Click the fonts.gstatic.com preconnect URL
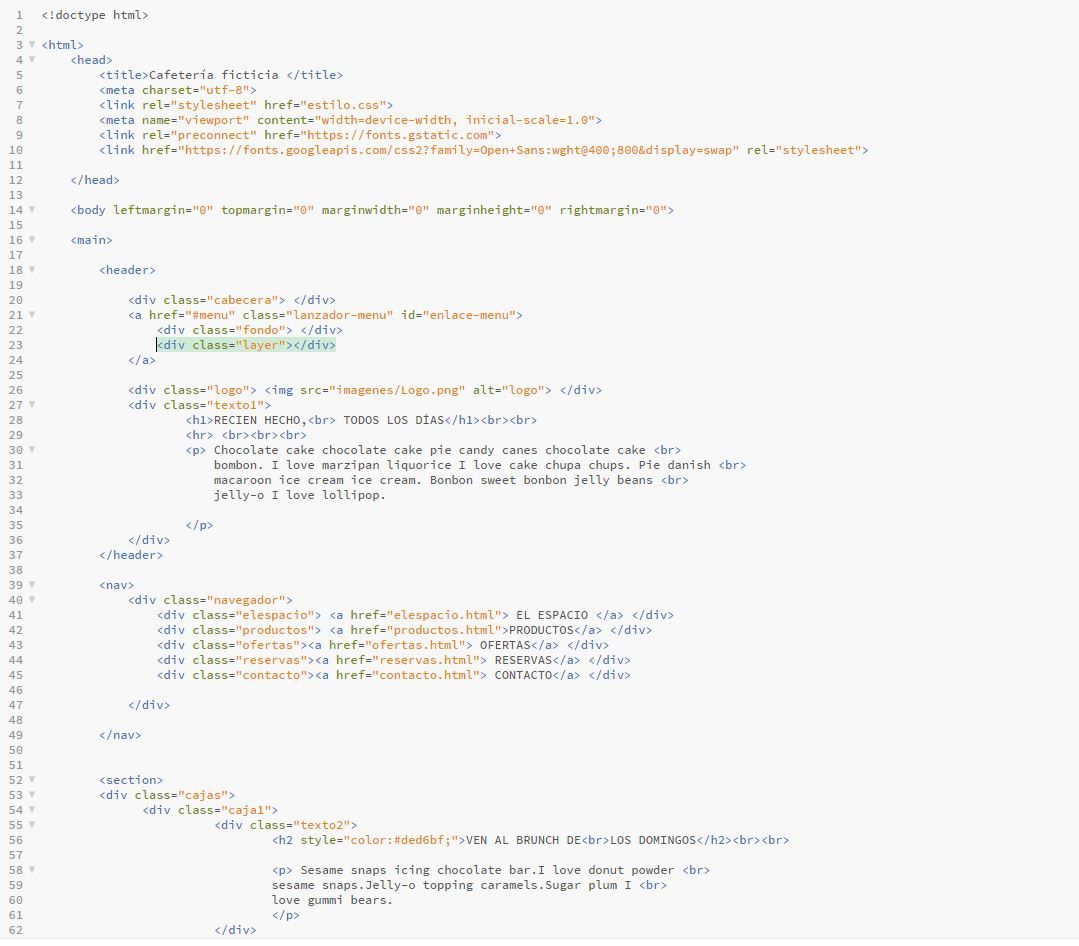Screen dimensions: 1079x946 click(x=397, y=136)
